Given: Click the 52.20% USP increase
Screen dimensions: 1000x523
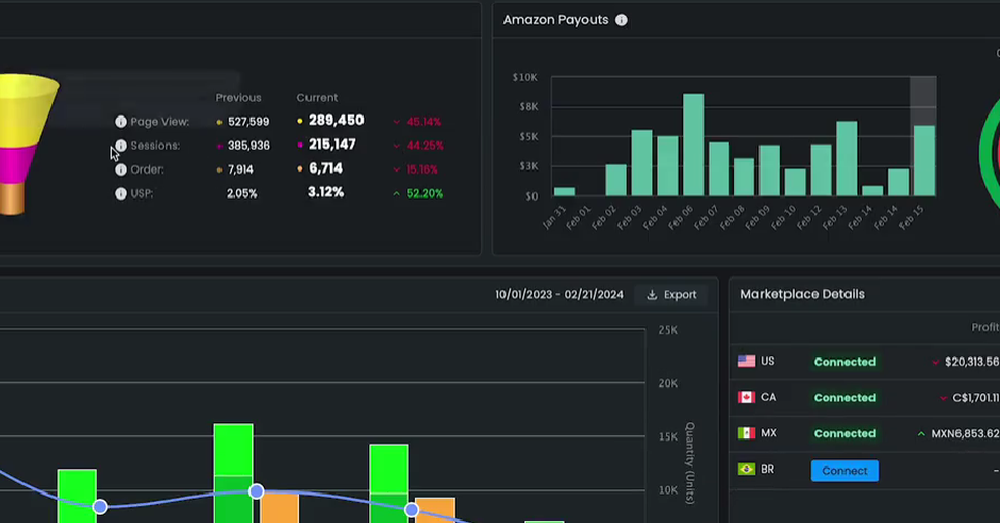Looking at the screenshot, I should [425, 193].
